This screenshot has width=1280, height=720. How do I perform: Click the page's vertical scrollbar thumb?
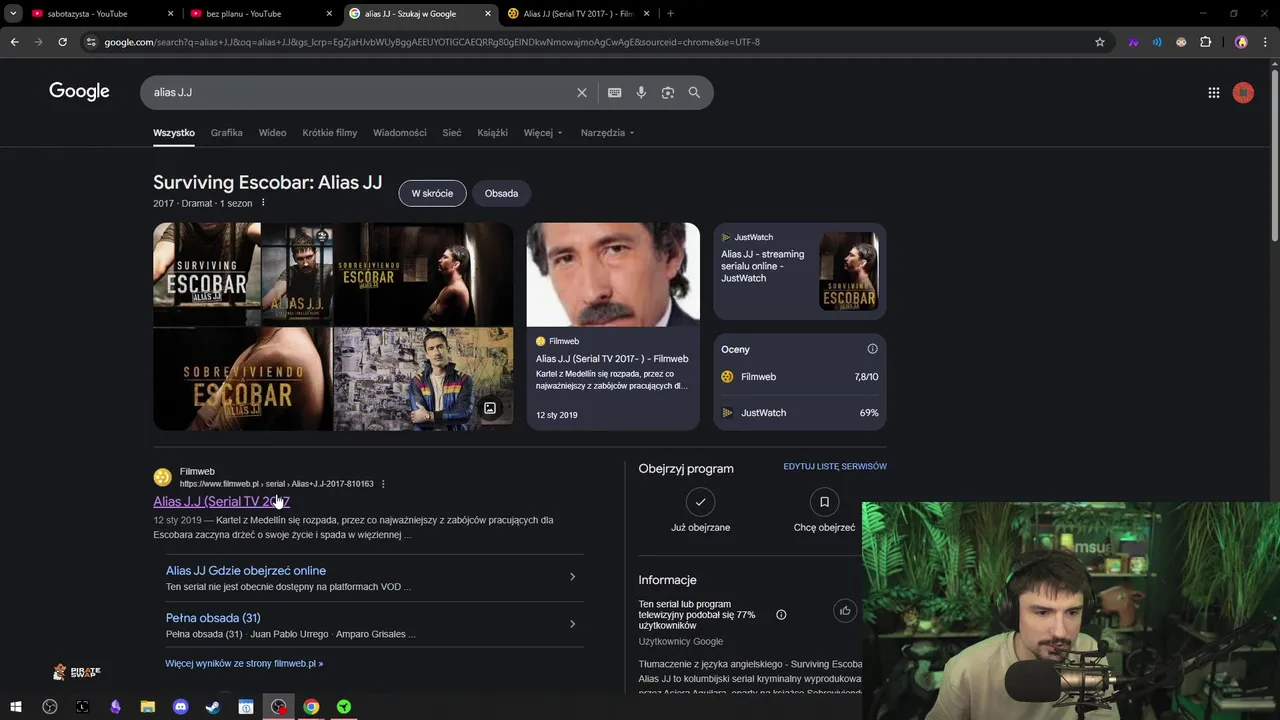[x=1274, y=156]
